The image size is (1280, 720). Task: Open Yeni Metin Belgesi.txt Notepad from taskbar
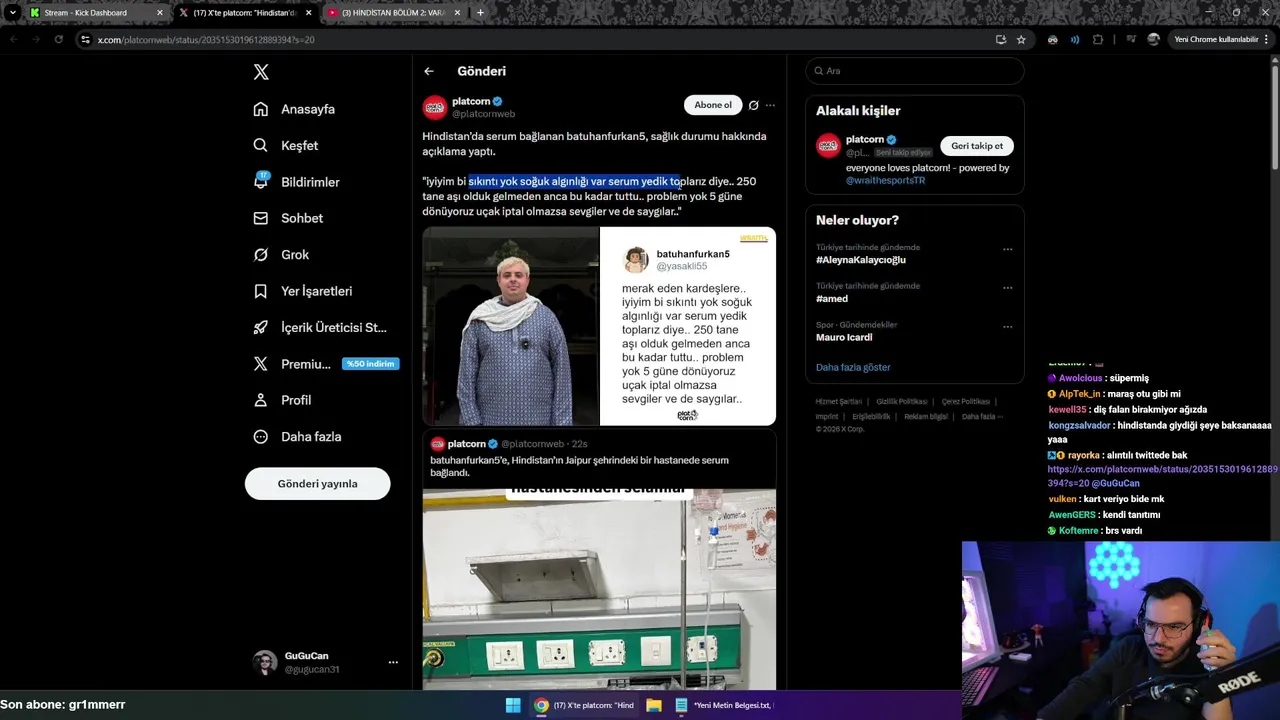pos(725,705)
